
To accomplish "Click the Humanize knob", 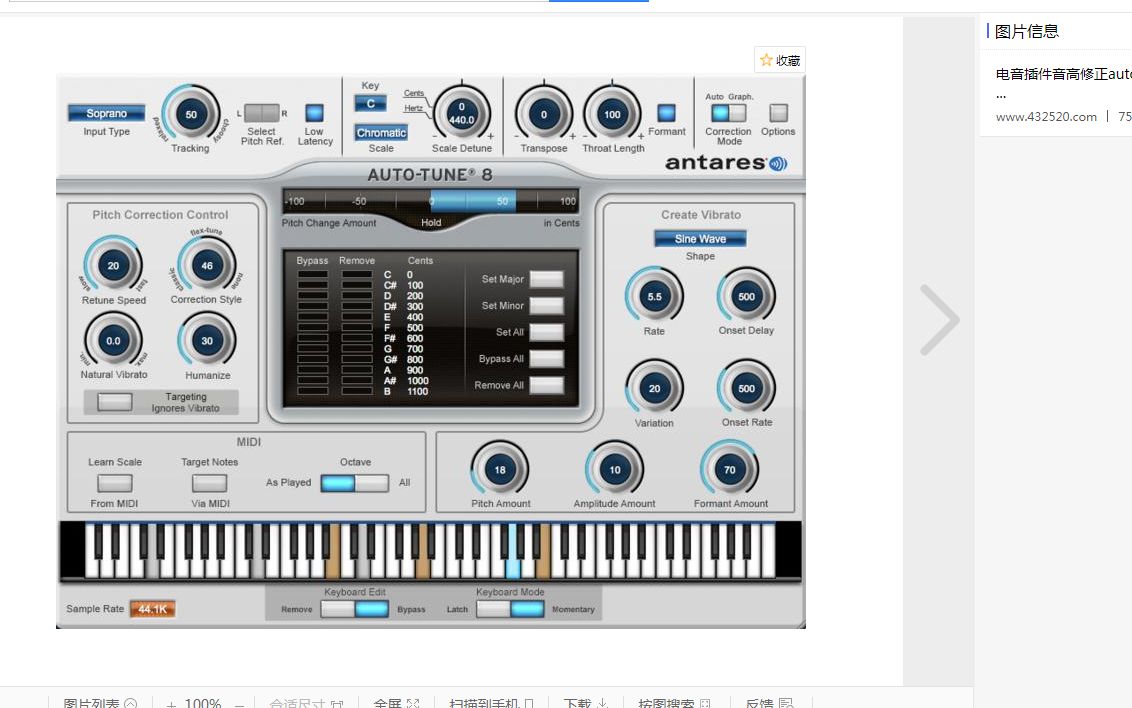I will click(x=207, y=341).
